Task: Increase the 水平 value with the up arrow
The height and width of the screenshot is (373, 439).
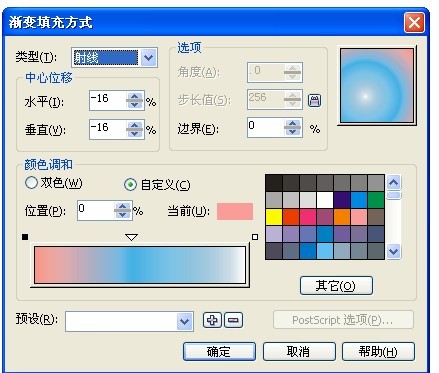Action: coord(135,96)
